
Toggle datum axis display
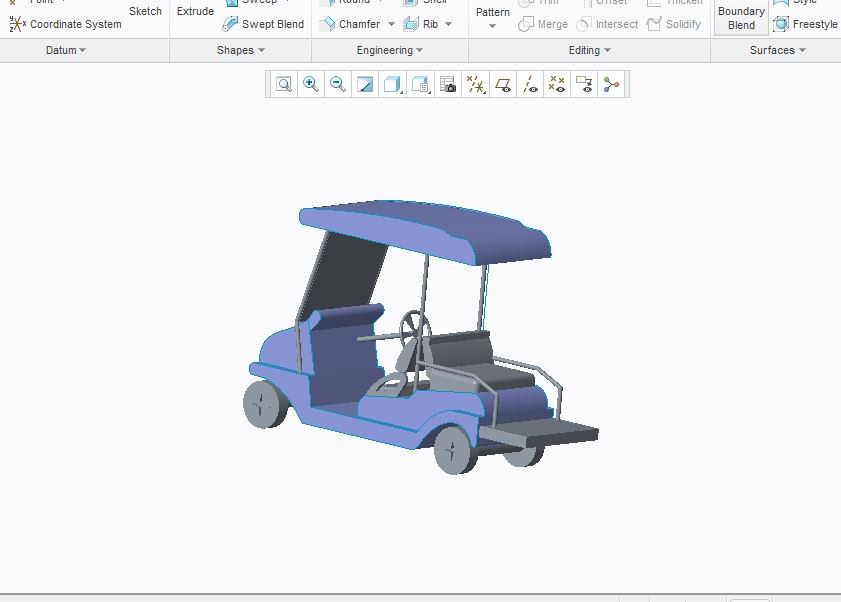529,84
